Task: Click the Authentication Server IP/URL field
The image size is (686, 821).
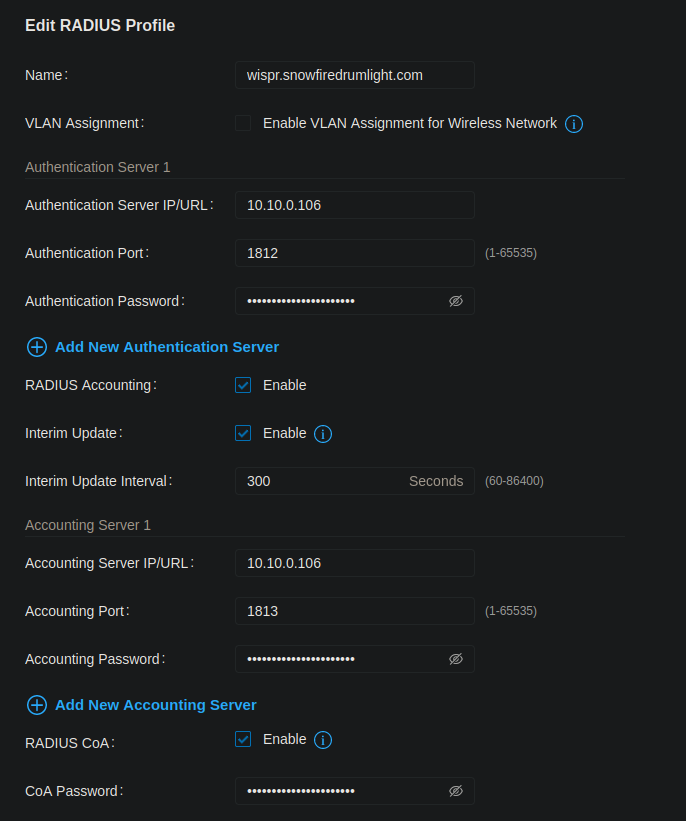Action: (354, 205)
